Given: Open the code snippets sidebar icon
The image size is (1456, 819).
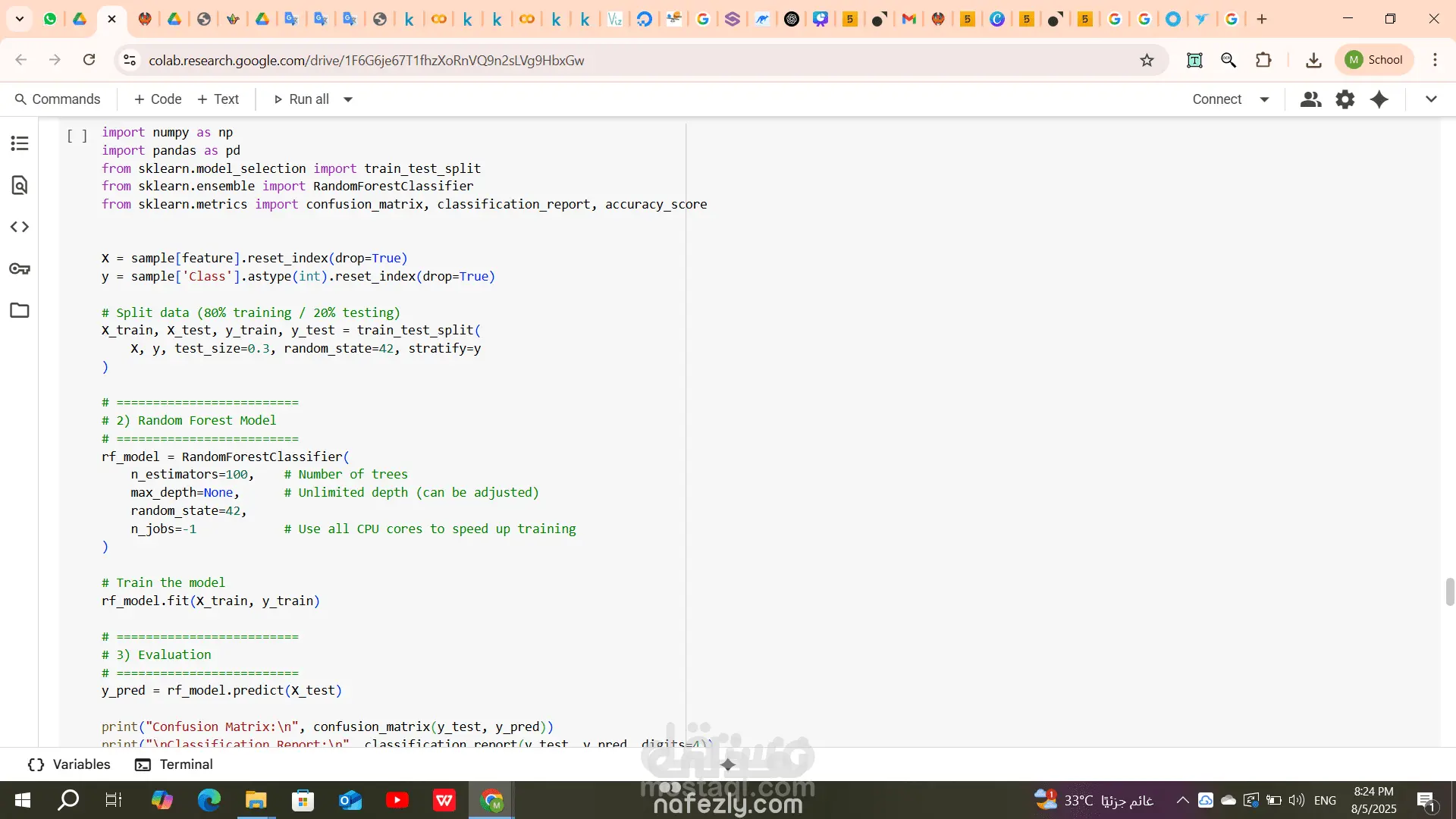Looking at the screenshot, I should pos(20,227).
